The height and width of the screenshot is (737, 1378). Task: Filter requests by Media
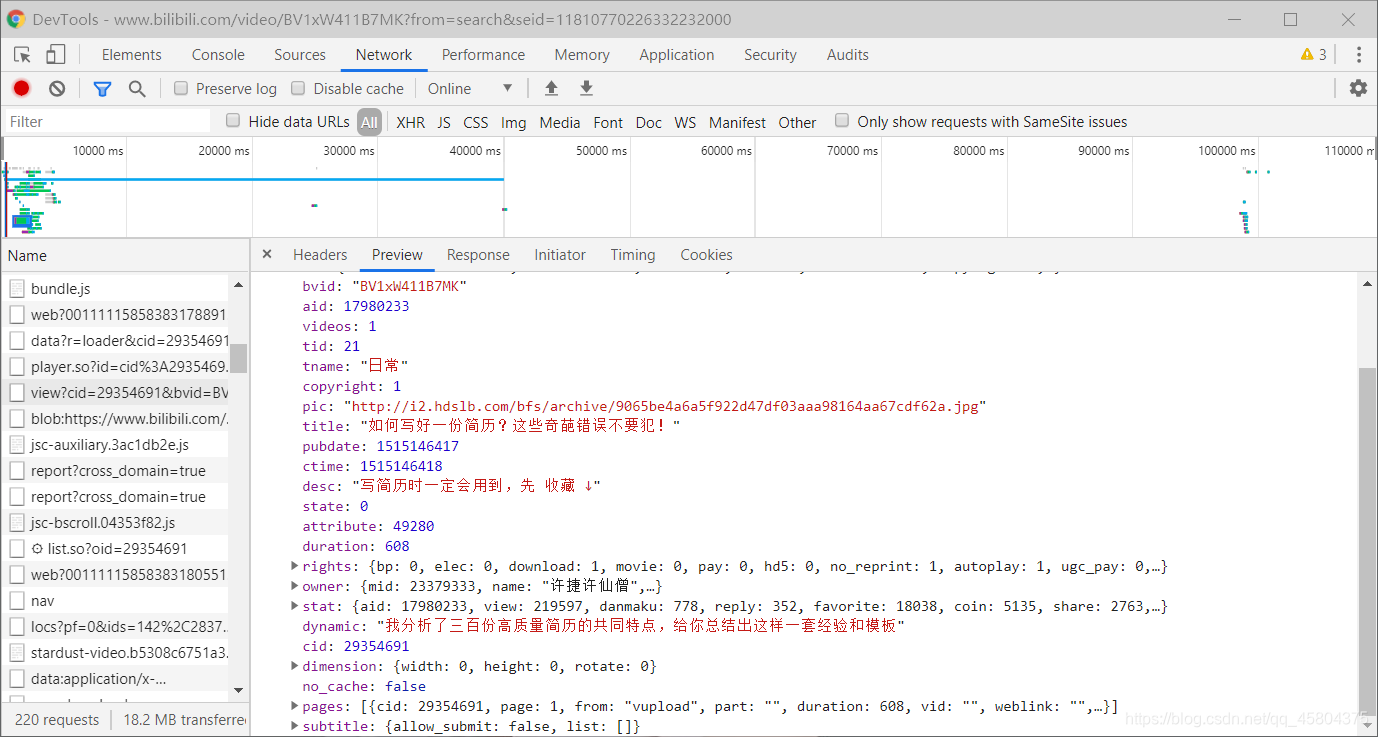tap(560, 122)
